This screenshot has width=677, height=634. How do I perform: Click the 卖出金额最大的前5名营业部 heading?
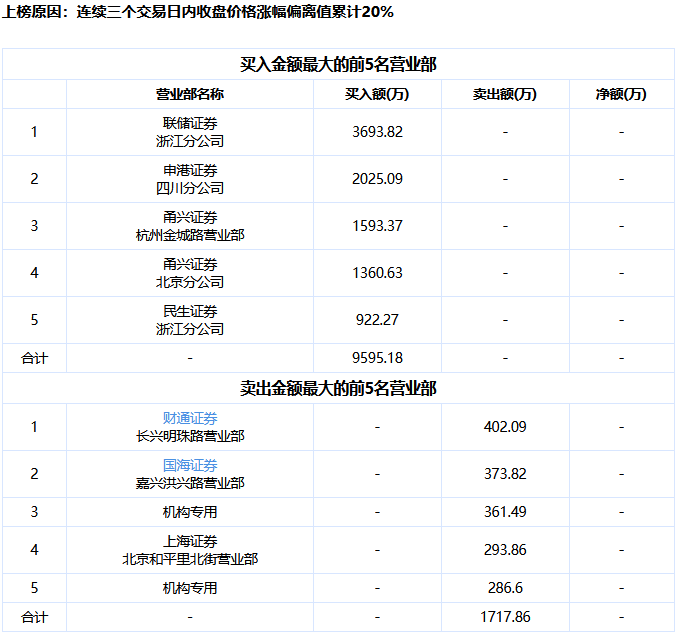338,388
